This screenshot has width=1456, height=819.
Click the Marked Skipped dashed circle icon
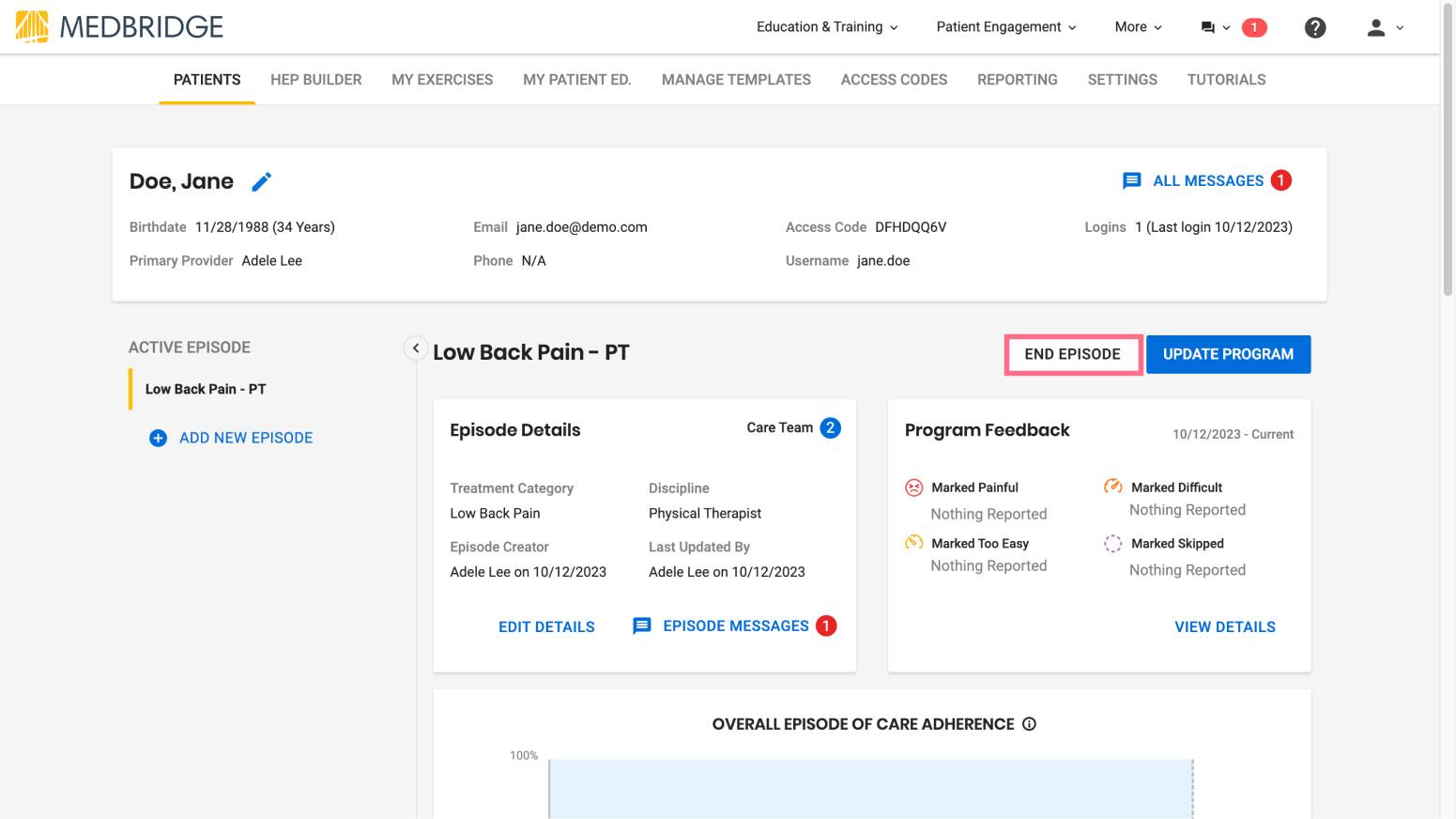coord(1113,544)
